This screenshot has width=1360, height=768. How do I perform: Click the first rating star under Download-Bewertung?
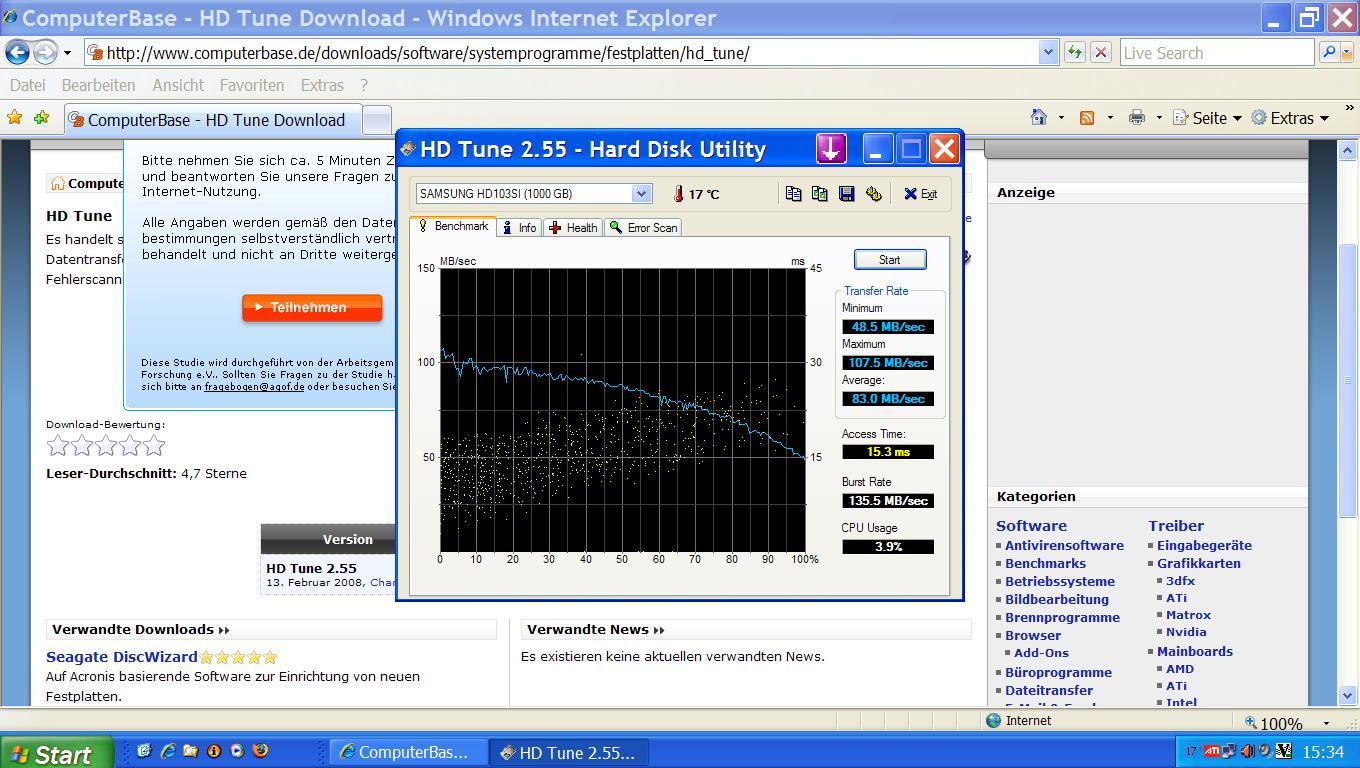tap(58, 446)
